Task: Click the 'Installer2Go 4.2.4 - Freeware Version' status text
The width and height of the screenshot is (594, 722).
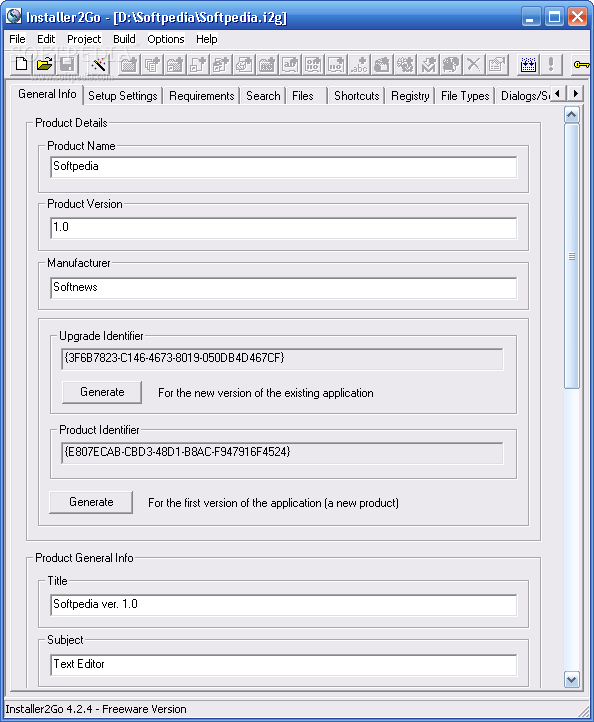Action: click(x=96, y=709)
